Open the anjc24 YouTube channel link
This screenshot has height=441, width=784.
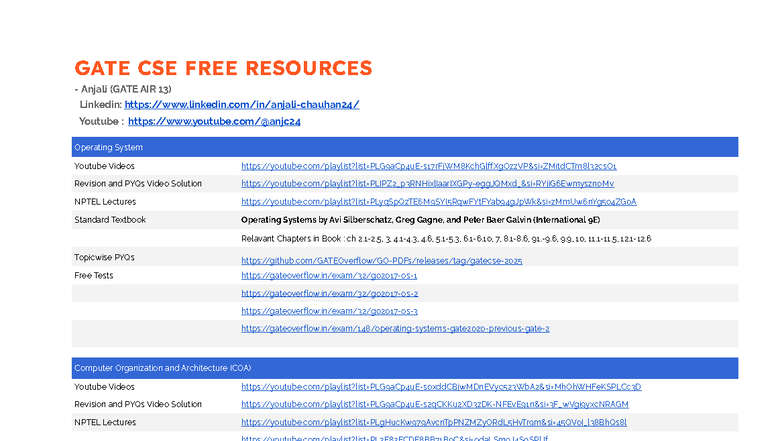(214, 121)
